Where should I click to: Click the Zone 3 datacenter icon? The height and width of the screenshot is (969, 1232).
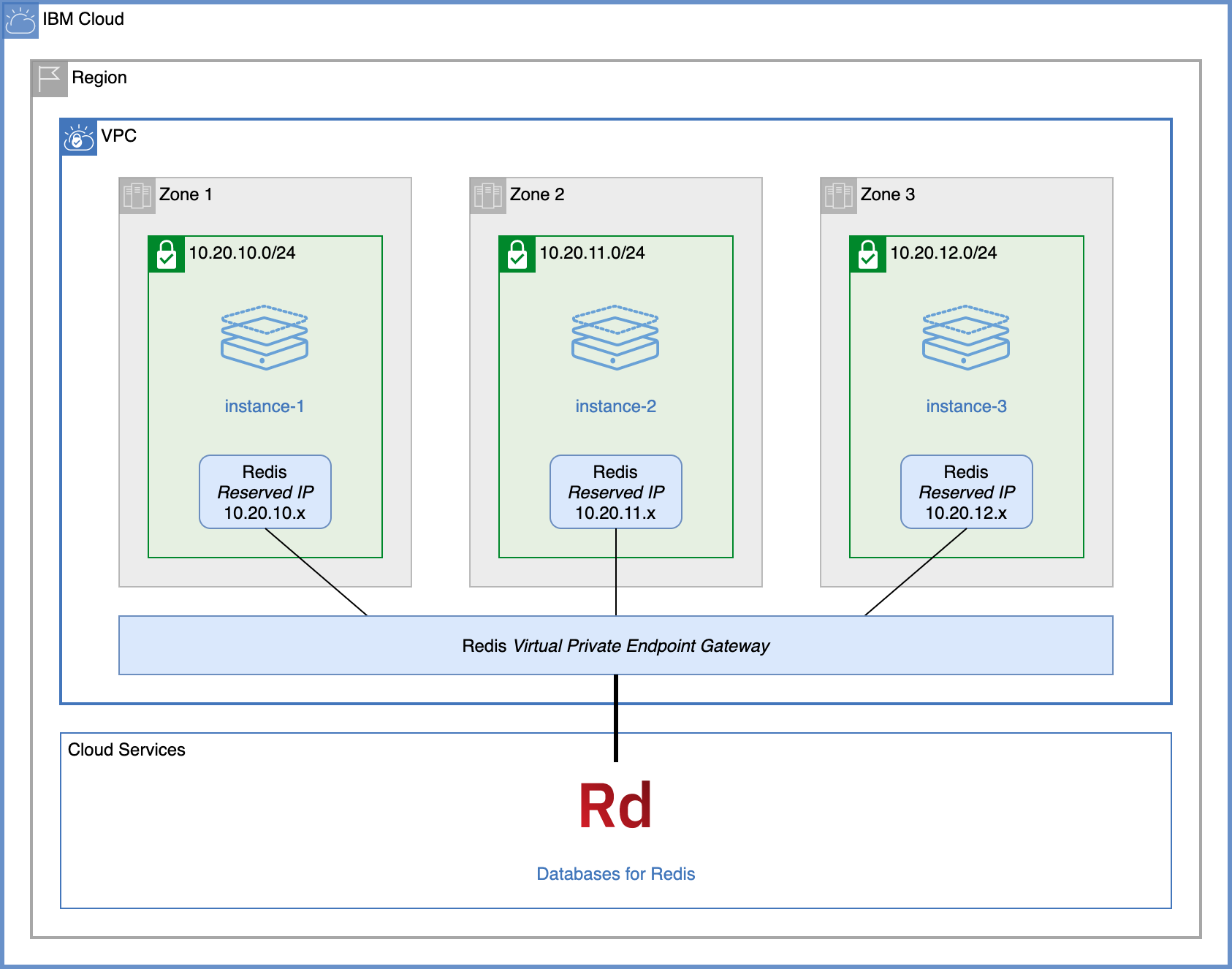tap(839, 196)
